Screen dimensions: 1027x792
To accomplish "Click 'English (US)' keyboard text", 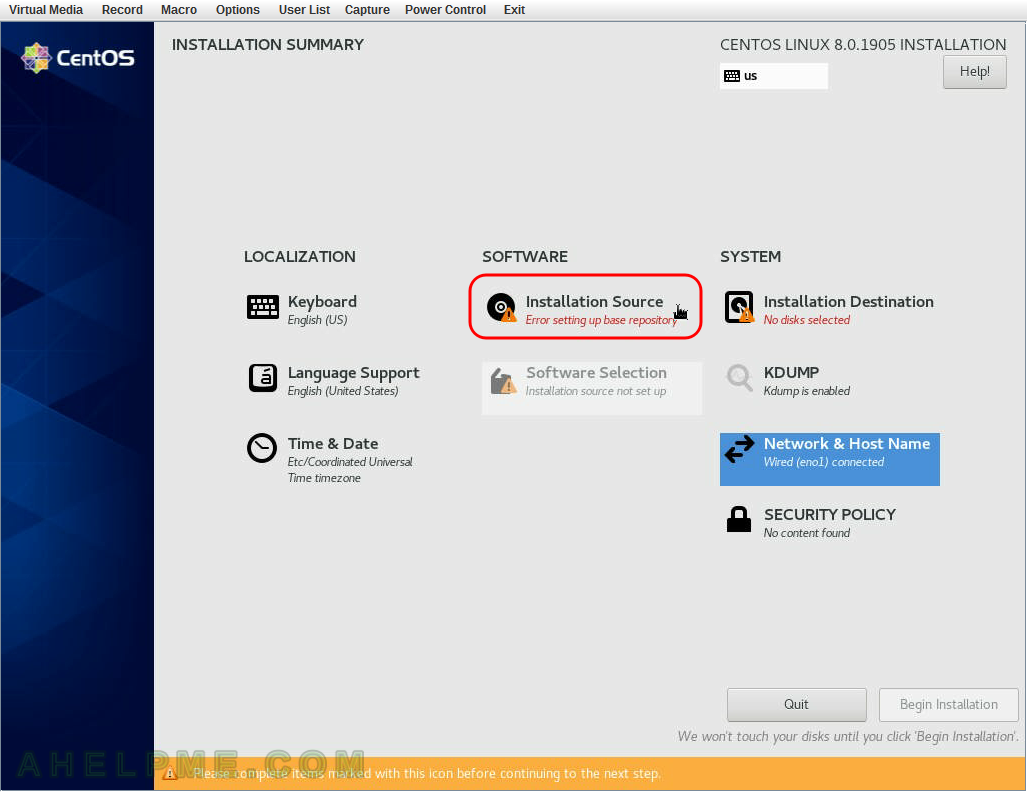I will (317, 320).
